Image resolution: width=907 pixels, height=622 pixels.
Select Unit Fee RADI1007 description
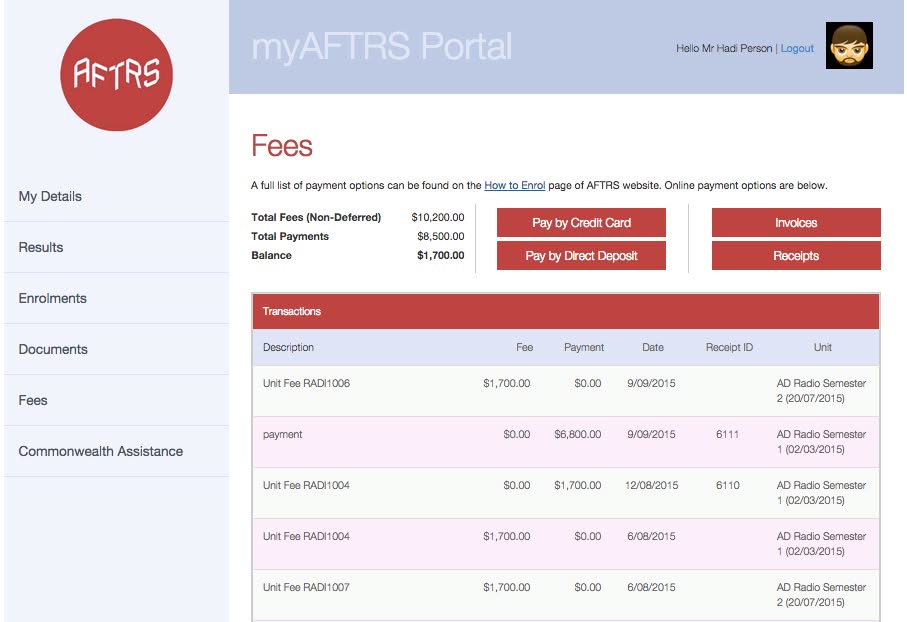pyautogui.click(x=306, y=587)
